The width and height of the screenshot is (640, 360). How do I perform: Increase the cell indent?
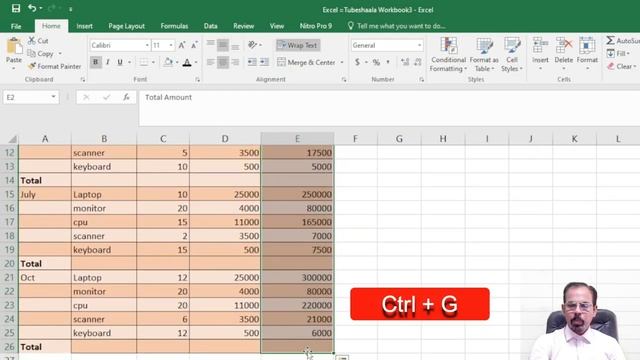(x=264, y=62)
